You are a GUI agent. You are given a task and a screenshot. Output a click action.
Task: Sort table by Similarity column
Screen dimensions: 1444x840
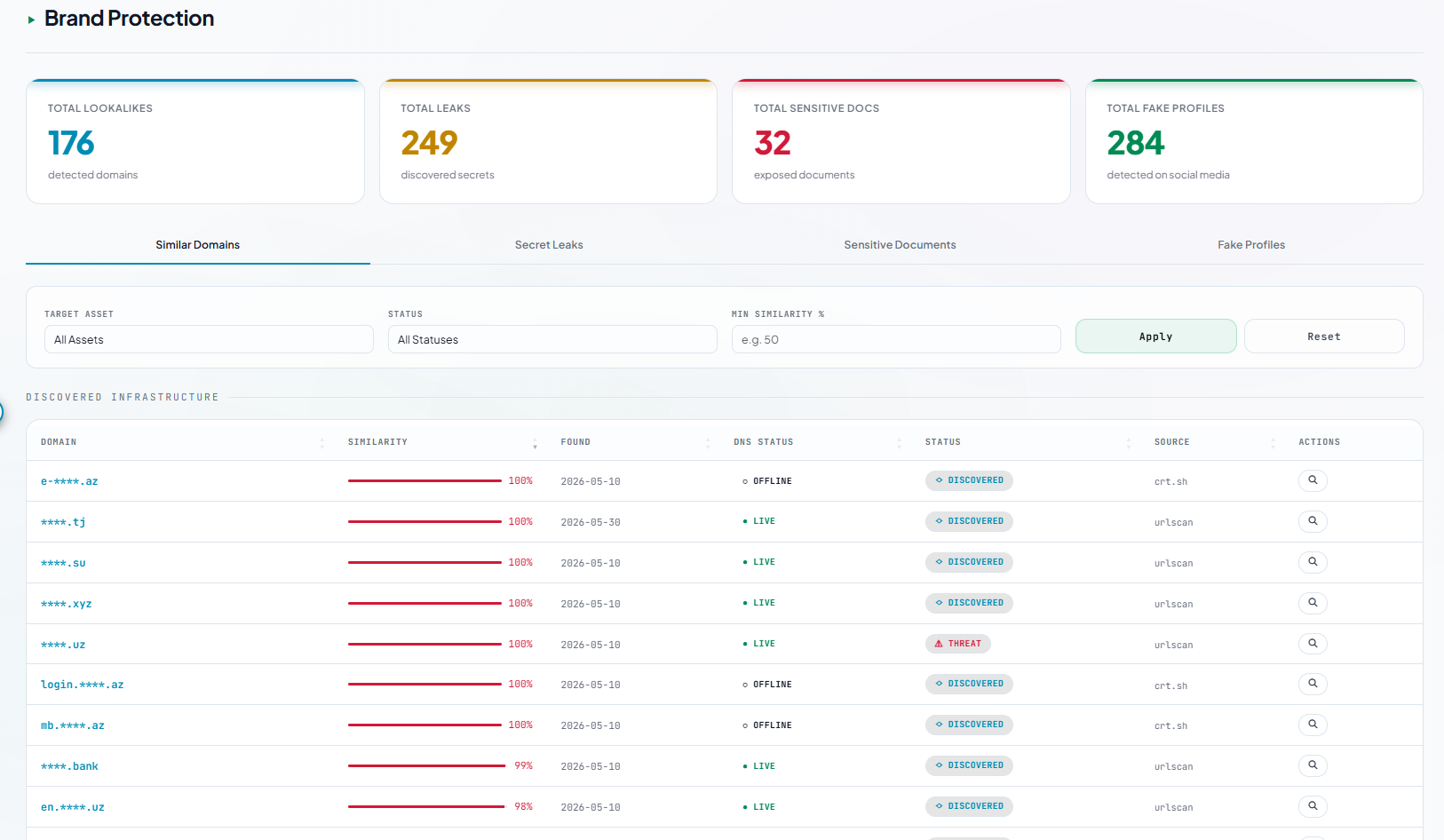pyautogui.click(x=377, y=442)
